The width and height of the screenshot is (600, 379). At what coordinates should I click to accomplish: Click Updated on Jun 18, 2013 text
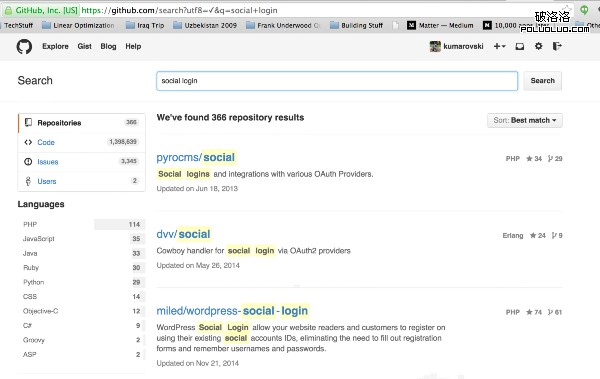[x=197, y=188]
